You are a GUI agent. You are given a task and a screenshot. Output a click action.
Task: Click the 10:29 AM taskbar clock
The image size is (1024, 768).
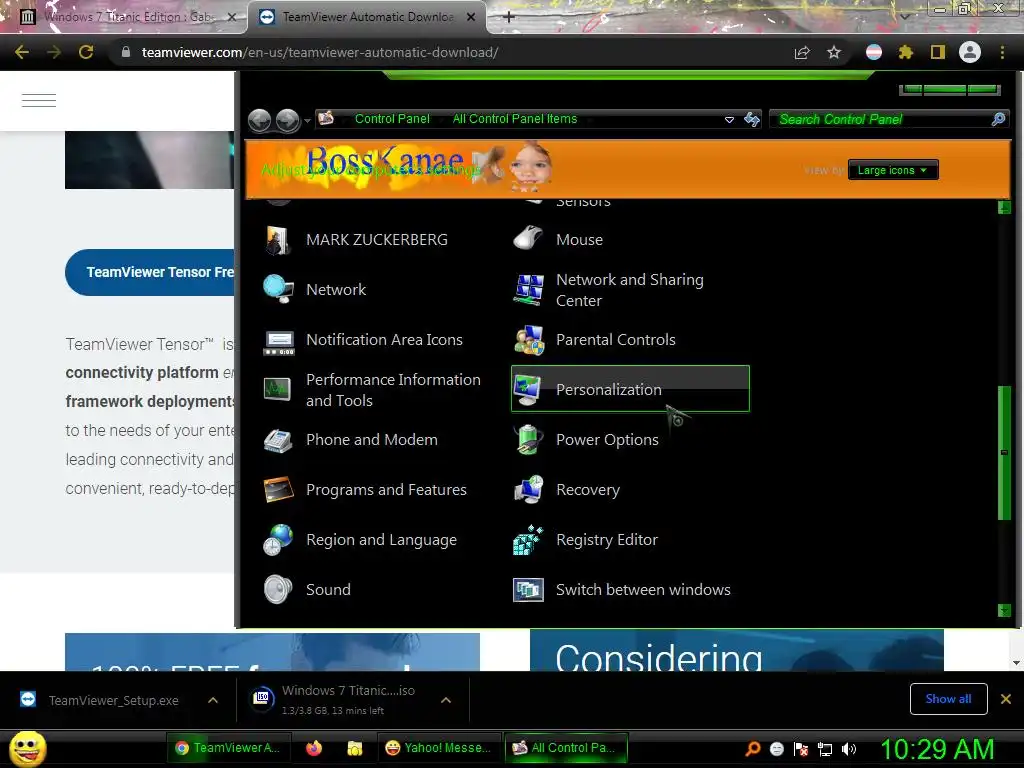(x=938, y=749)
